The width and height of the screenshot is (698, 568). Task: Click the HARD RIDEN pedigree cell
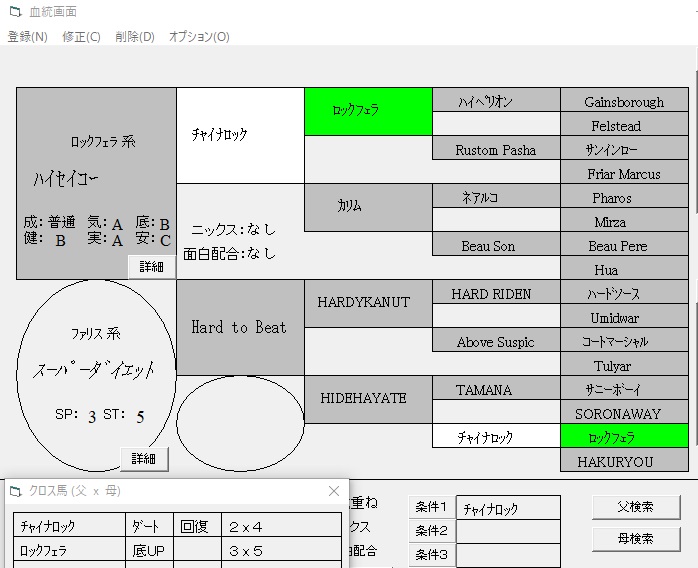(x=496, y=292)
